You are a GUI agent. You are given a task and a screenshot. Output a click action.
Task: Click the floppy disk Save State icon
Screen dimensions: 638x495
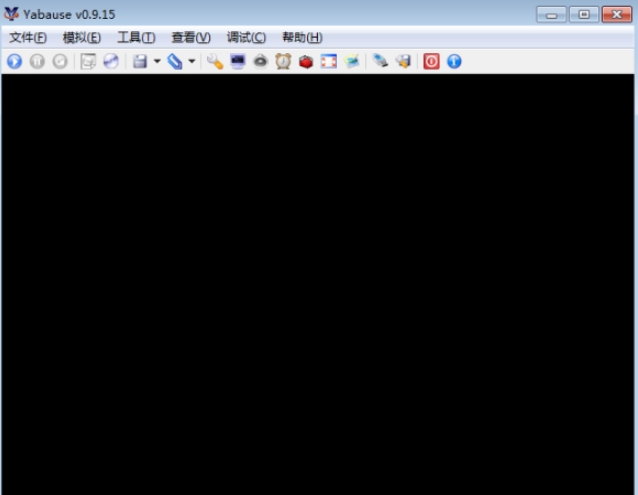[x=140, y=61]
